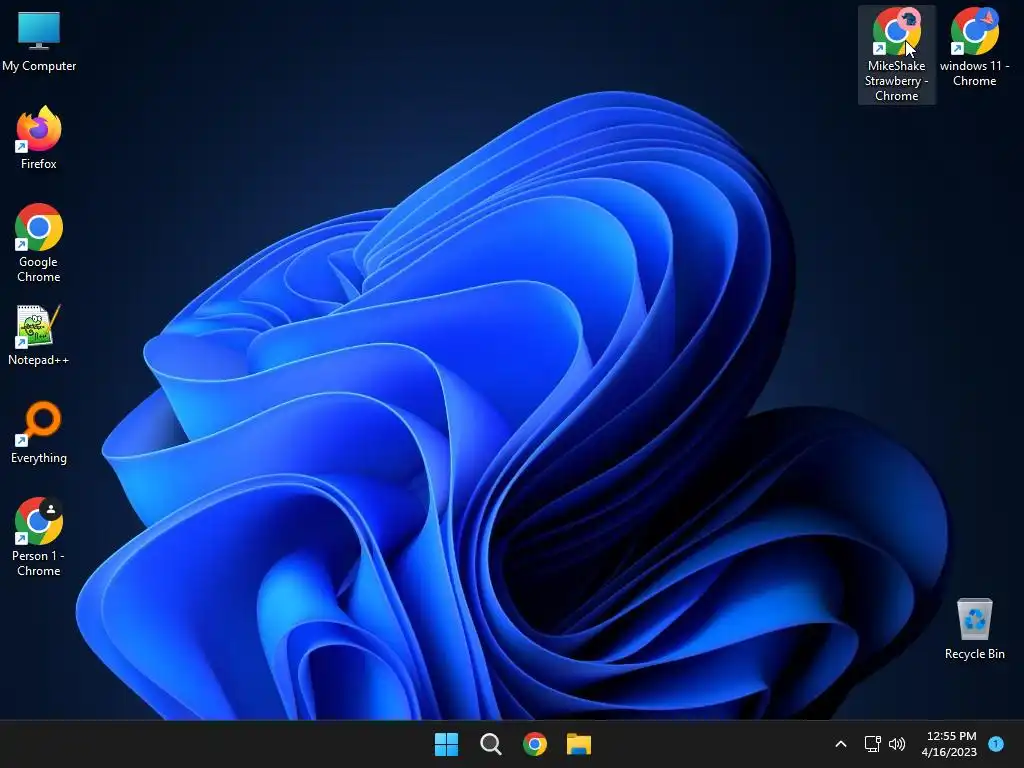Image resolution: width=1024 pixels, height=768 pixels.
Task: Open File Explorer from the taskbar
Action: point(579,744)
